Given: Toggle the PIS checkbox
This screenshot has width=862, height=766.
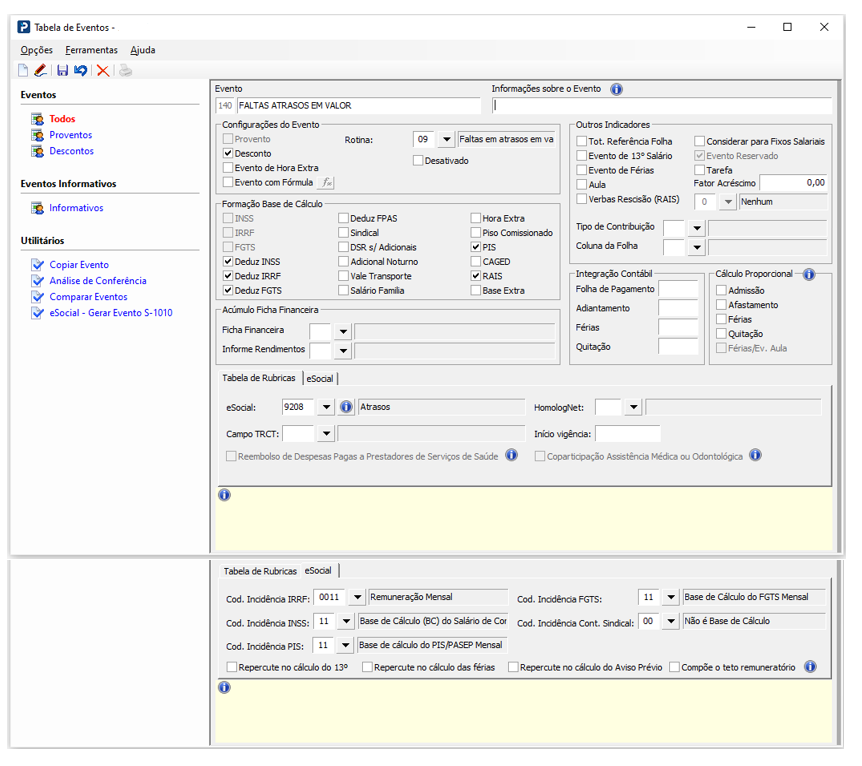Looking at the screenshot, I should pyautogui.click(x=476, y=247).
